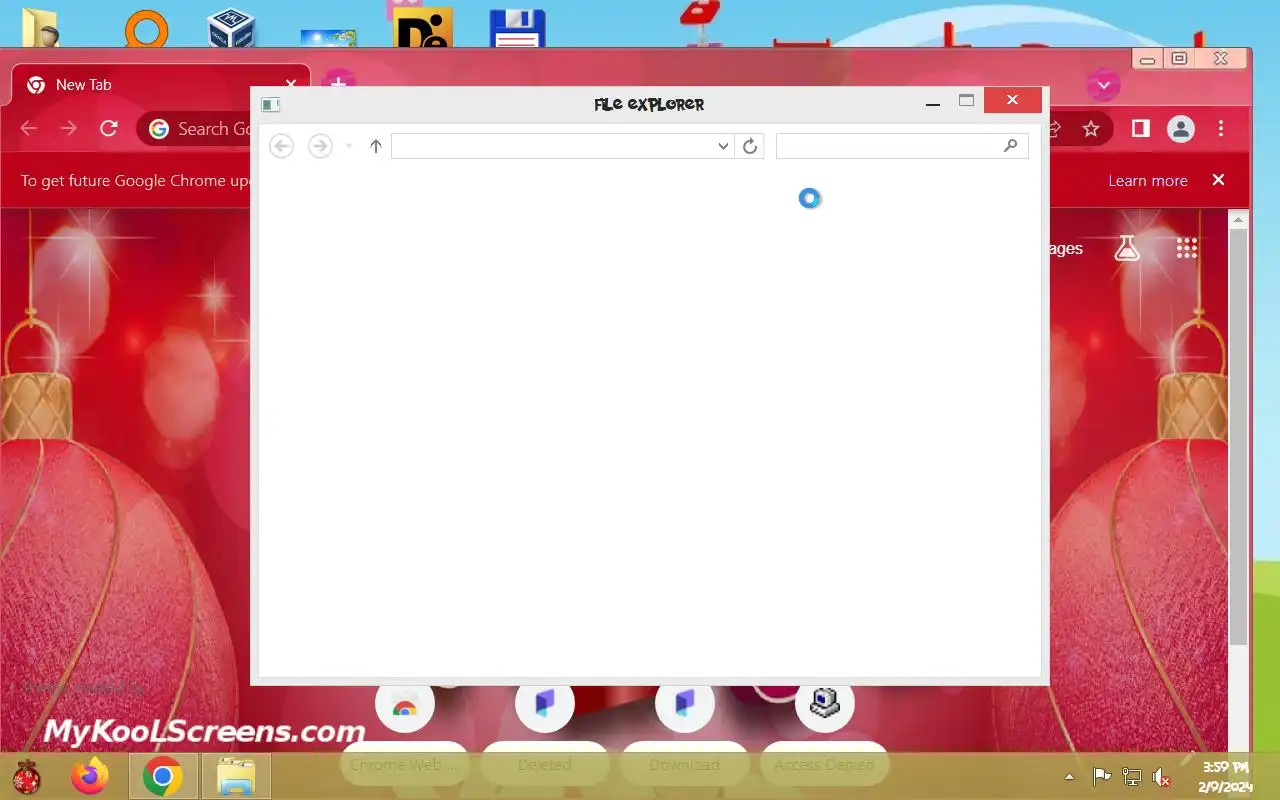Open Action Center flag icon

(1101, 776)
